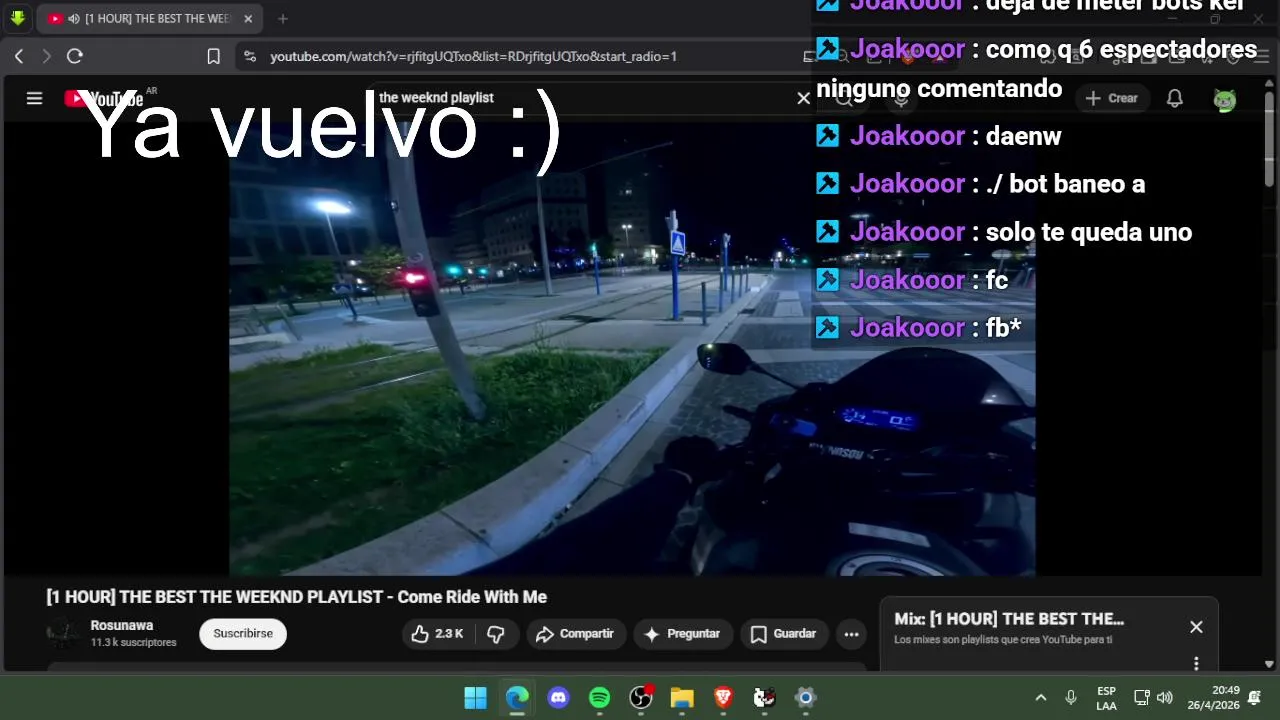1280x720 pixels.
Task: Go back to the previous page
Action: pyautogui.click(x=18, y=56)
